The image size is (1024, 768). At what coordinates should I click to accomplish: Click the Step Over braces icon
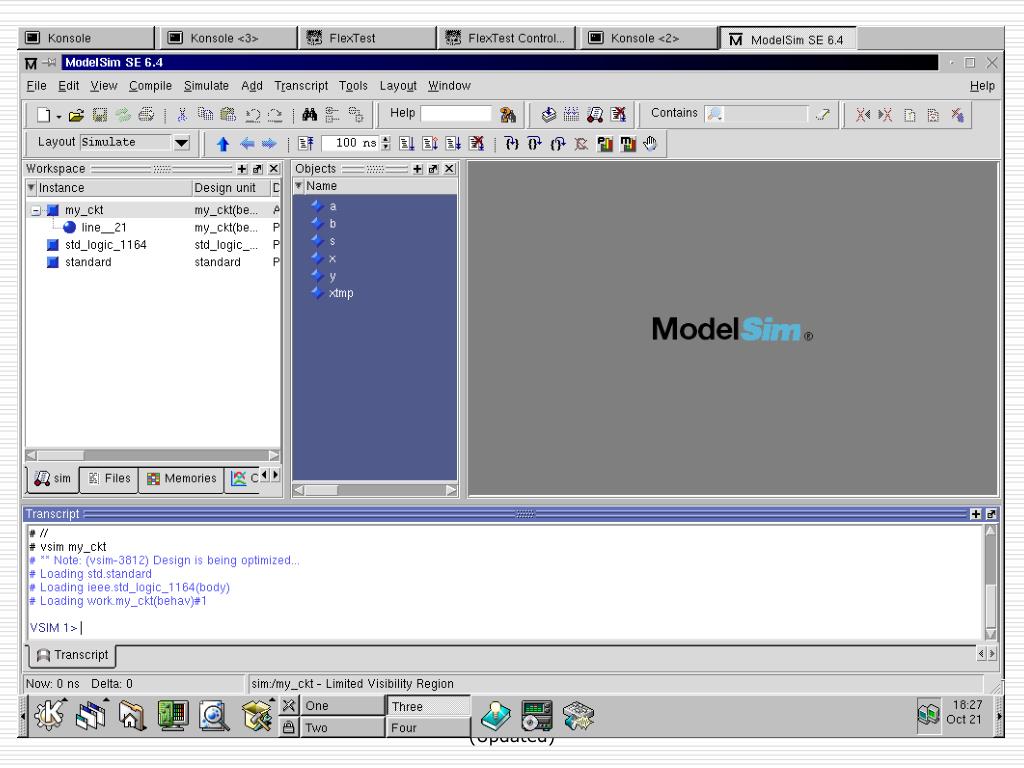(535, 144)
